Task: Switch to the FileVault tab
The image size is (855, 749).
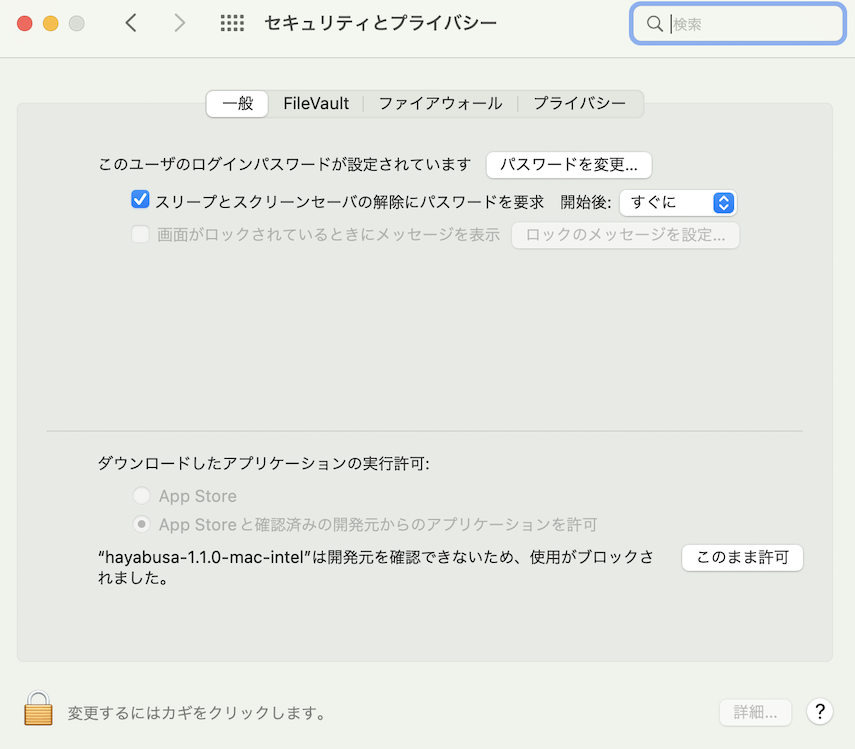Action: click(316, 103)
